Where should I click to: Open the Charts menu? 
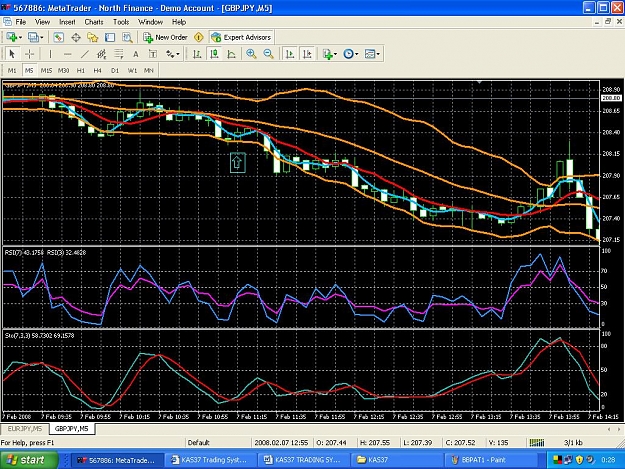tap(94, 22)
